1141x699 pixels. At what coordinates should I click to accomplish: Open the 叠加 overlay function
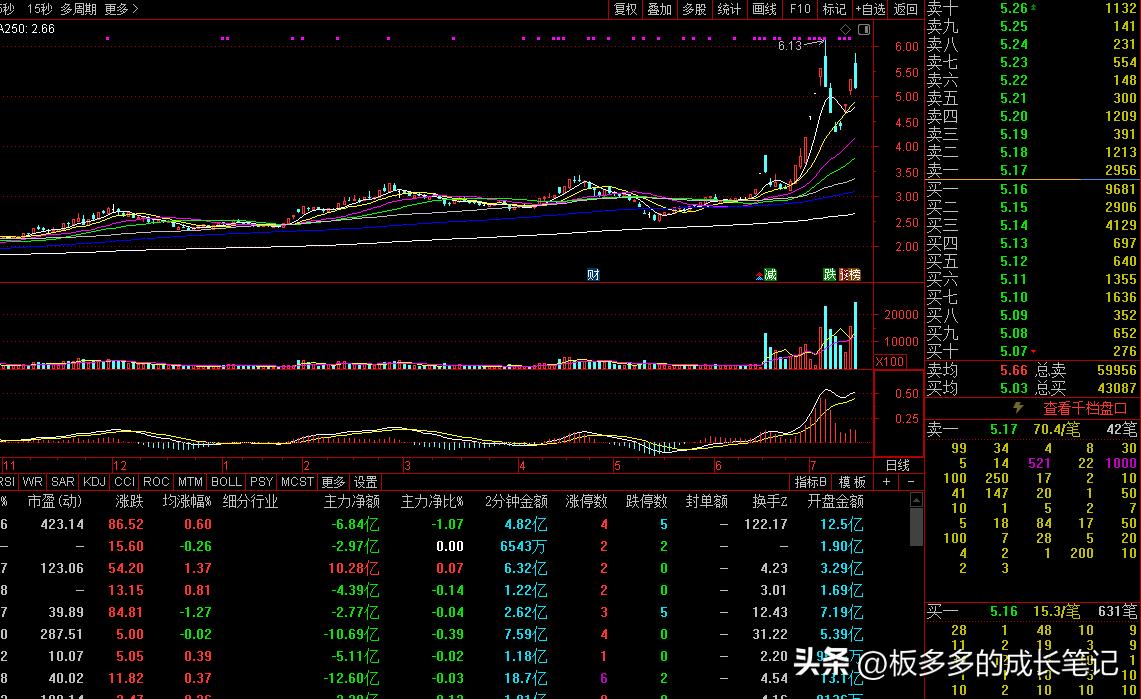(x=659, y=9)
